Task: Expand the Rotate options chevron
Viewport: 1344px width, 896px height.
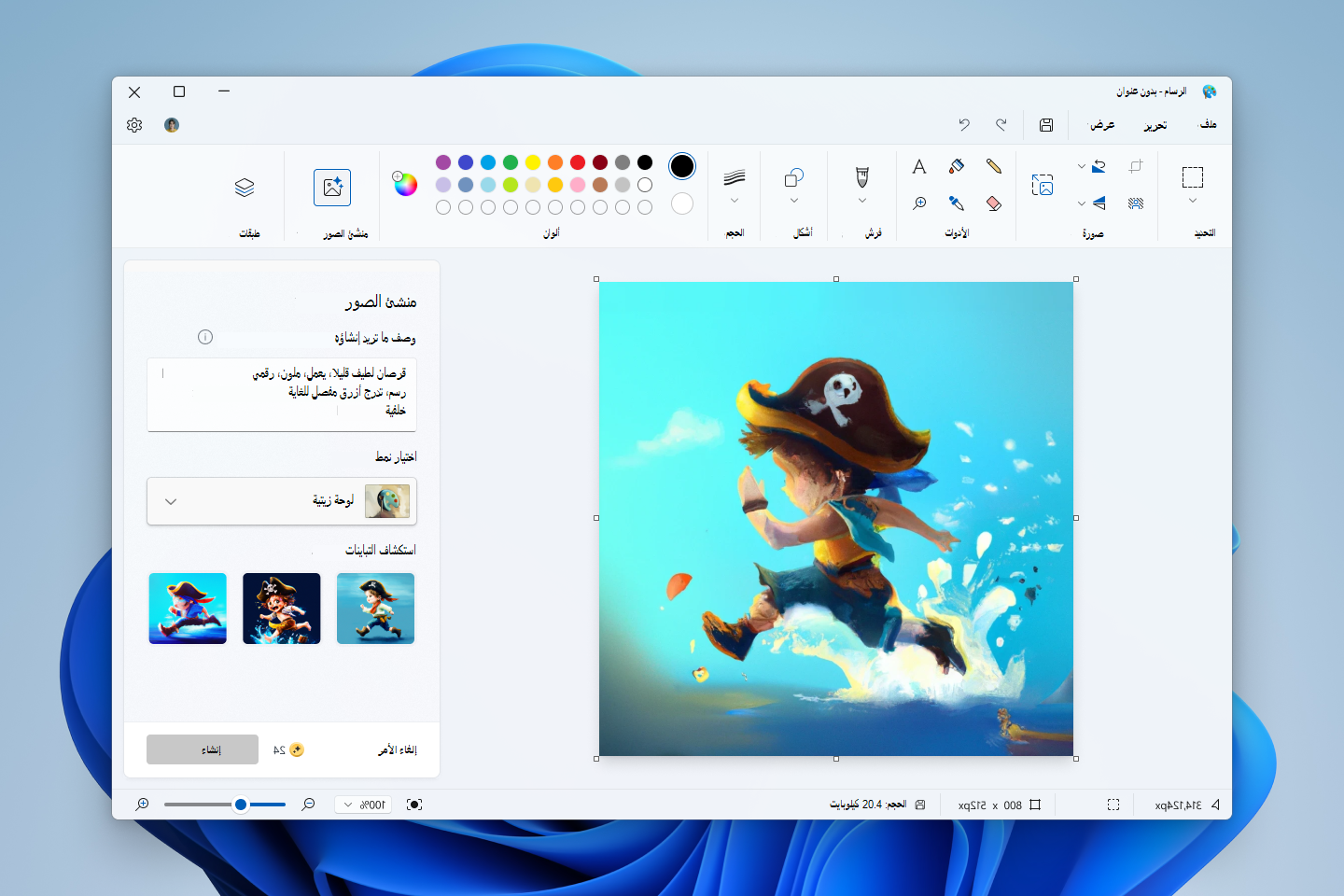Action: (x=1082, y=166)
